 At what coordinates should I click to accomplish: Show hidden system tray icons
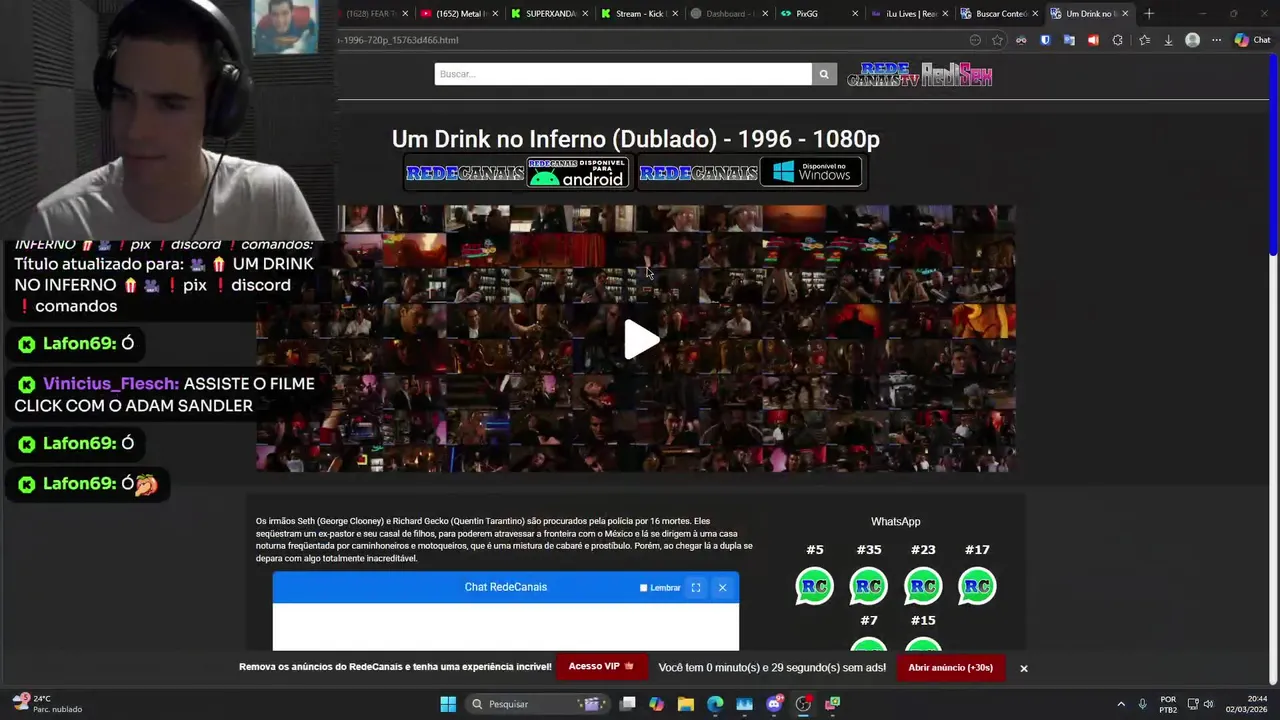click(x=1120, y=704)
